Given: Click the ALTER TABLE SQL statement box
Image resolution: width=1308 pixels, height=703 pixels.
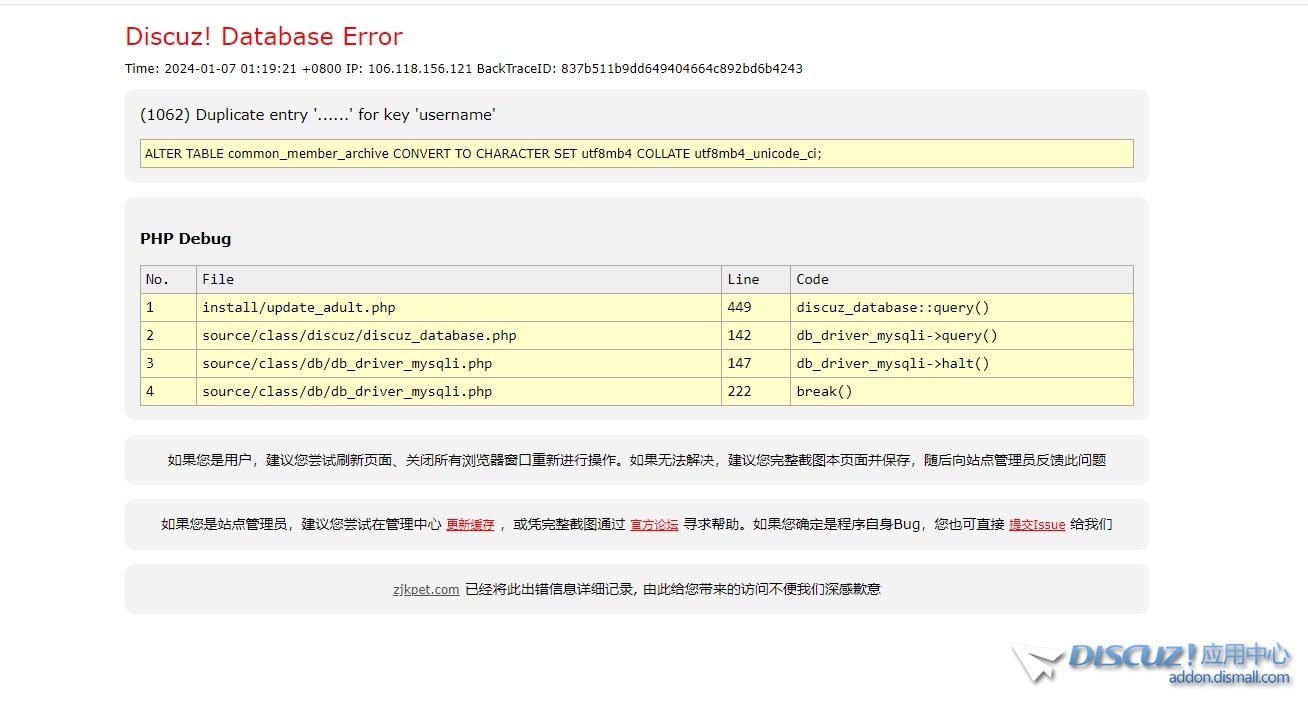Looking at the screenshot, I should click(x=636, y=154).
